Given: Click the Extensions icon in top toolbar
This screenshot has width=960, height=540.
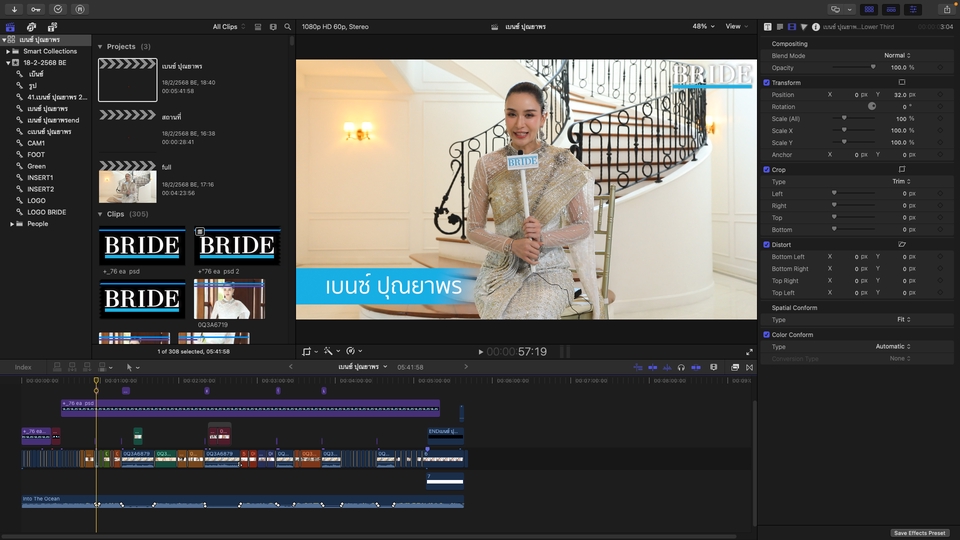Looking at the screenshot, I should [x=80, y=9].
